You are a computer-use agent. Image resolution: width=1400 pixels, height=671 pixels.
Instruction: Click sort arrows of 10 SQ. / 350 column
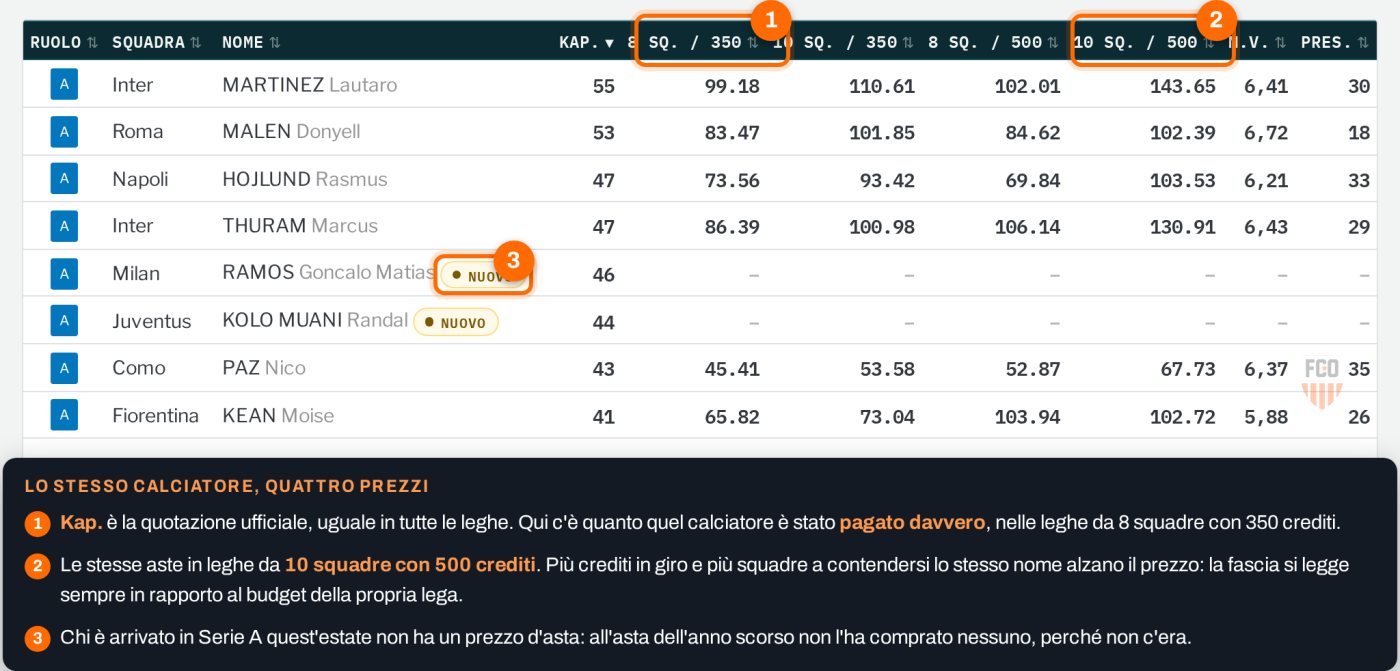pyautogui.click(x=908, y=42)
